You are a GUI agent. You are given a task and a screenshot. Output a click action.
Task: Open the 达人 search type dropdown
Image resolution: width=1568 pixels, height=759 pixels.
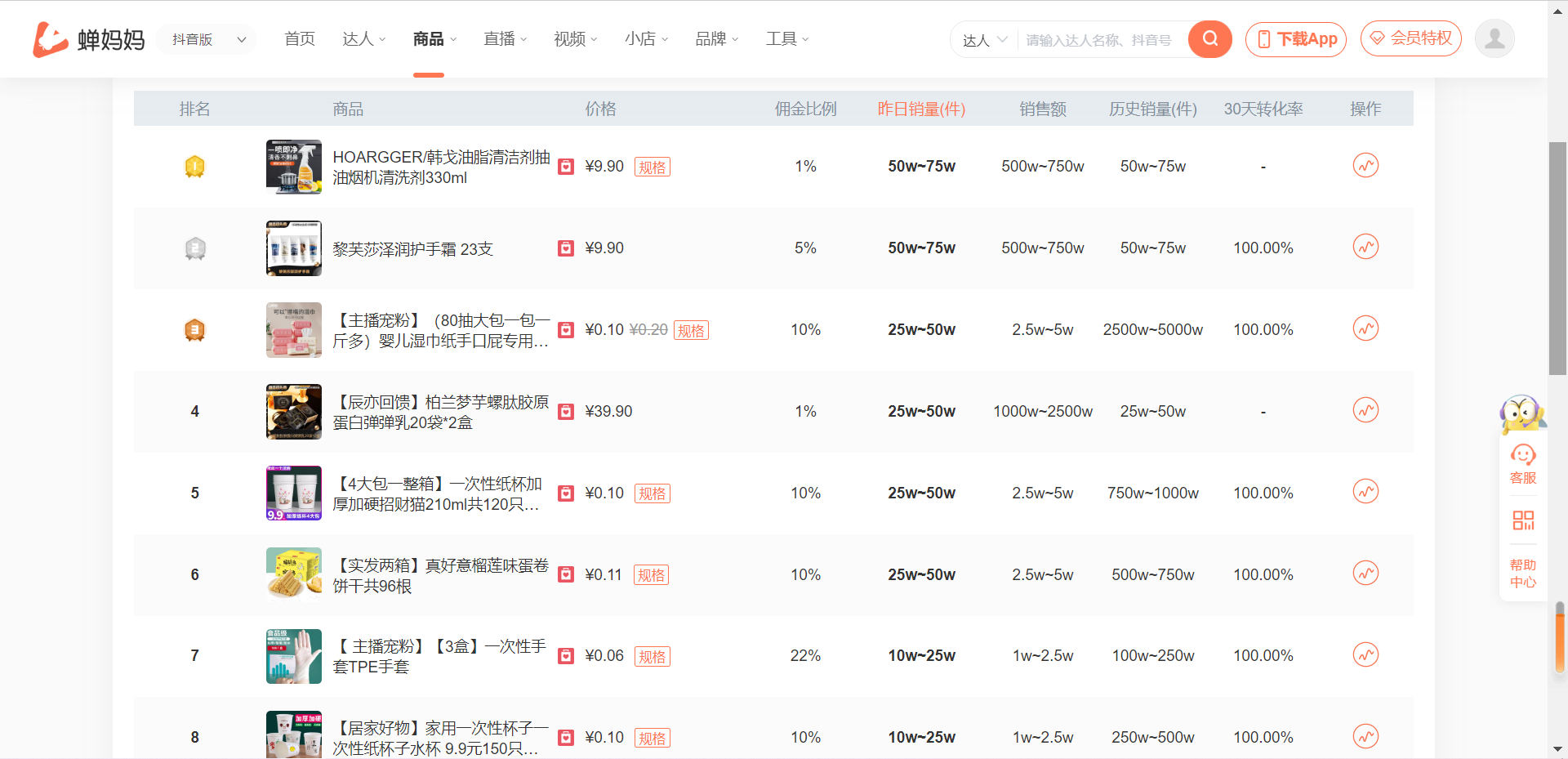pyautogui.click(x=985, y=40)
